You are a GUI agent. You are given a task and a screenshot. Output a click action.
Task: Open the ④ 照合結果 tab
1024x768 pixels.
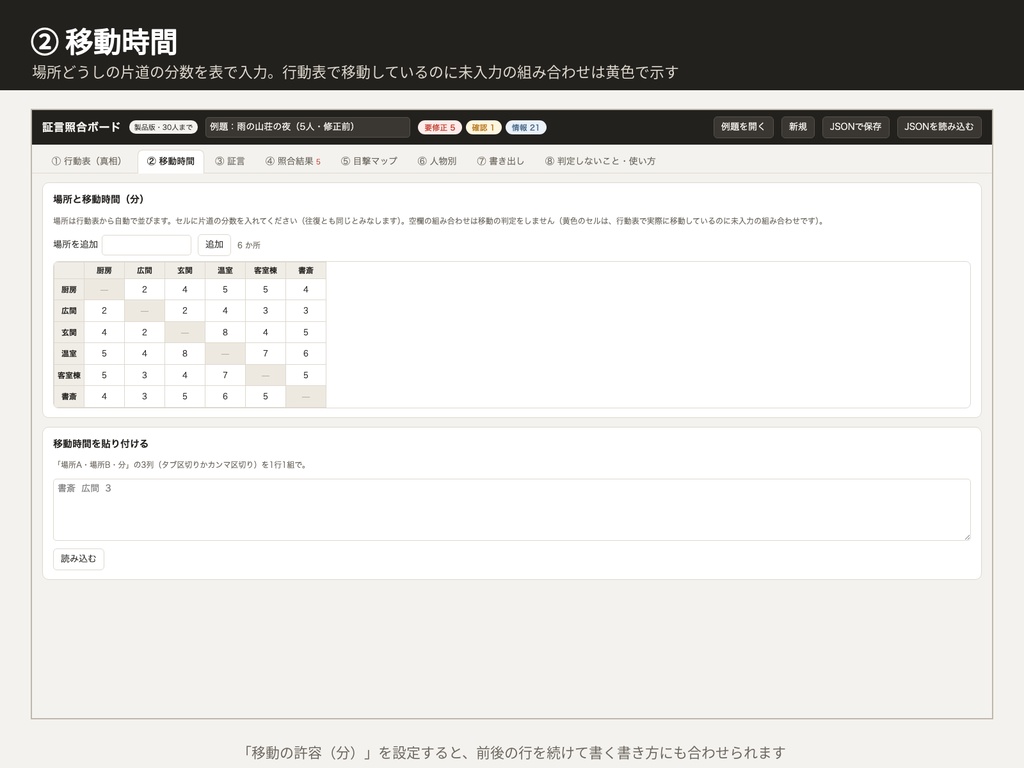pos(293,161)
